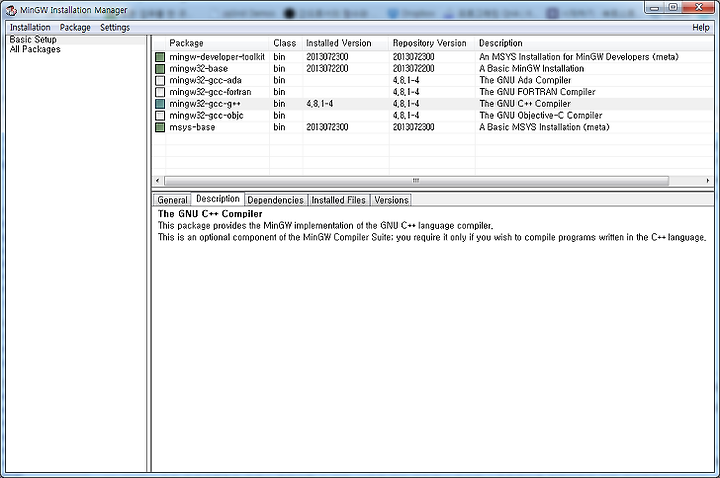Switch to the Installed Files tab

click(x=338, y=200)
